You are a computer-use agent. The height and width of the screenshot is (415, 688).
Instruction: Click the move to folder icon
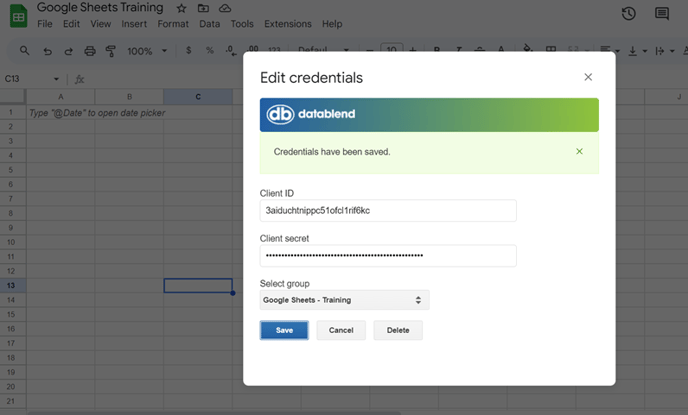203,8
